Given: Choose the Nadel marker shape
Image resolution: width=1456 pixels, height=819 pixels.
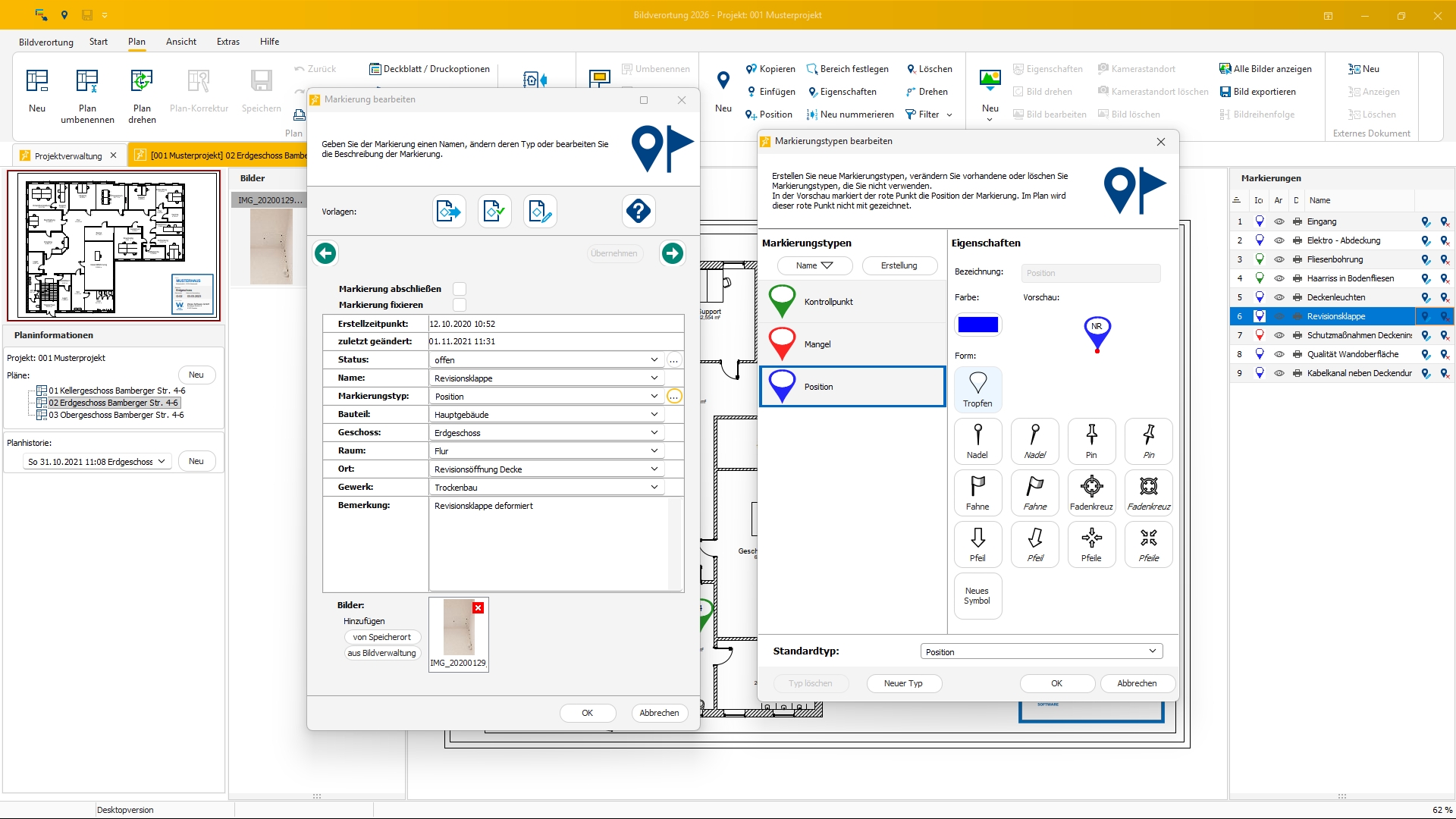Looking at the screenshot, I should coord(977,441).
